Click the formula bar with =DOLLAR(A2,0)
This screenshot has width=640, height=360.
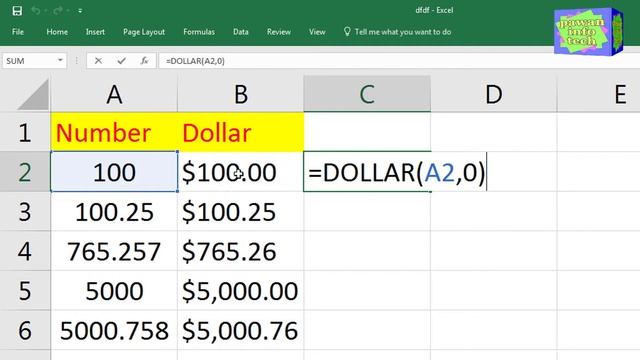click(399, 61)
